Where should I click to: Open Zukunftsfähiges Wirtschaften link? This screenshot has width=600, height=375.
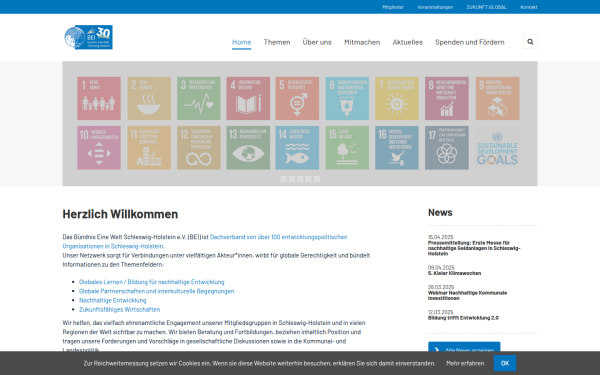(119, 310)
